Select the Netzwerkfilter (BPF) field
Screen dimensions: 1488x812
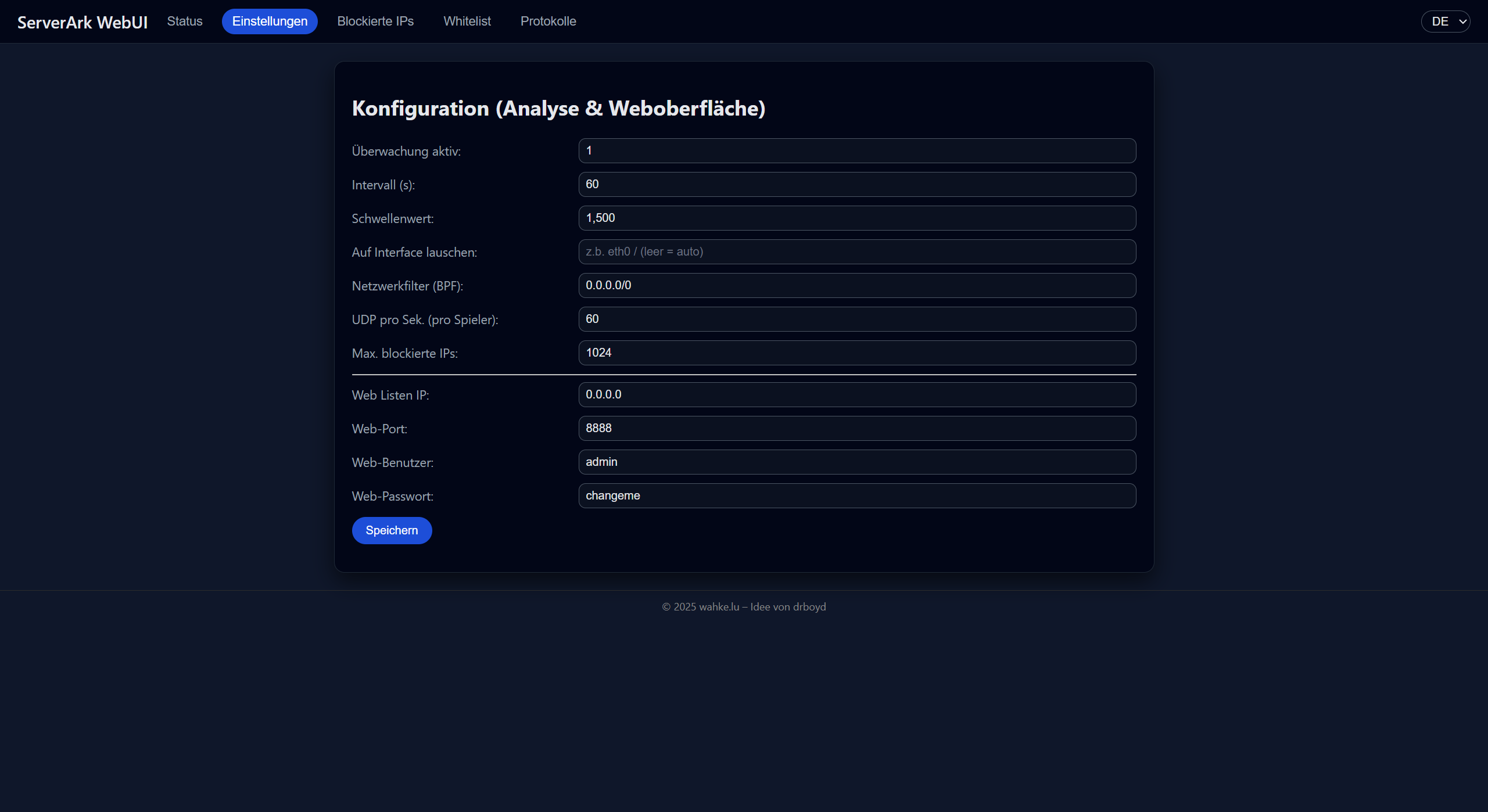click(857, 286)
